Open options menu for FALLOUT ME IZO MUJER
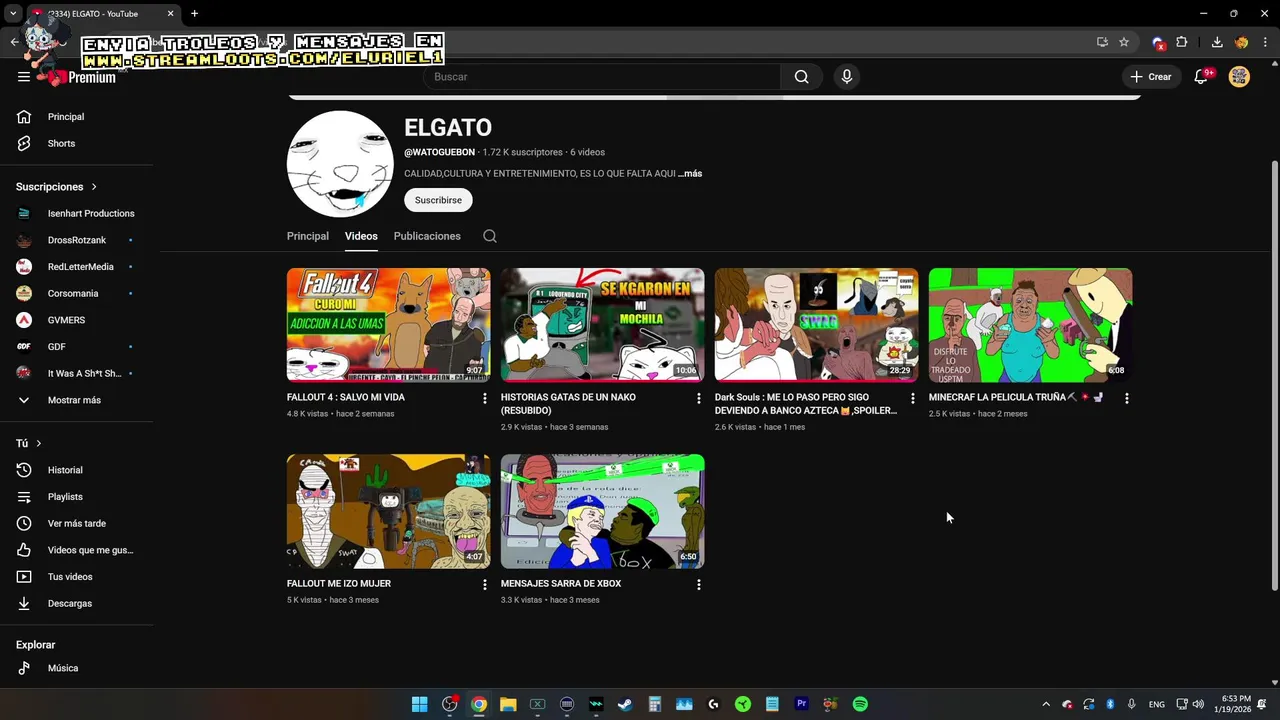1280x720 pixels. click(485, 584)
